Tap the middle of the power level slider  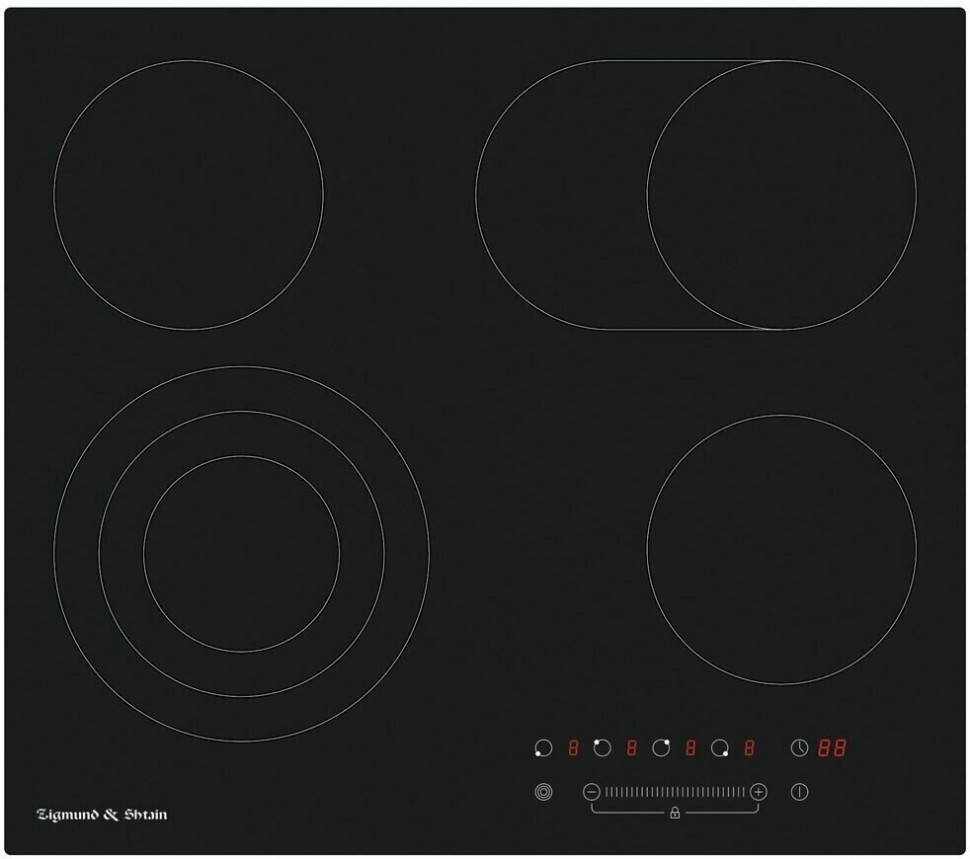tap(675, 792)
